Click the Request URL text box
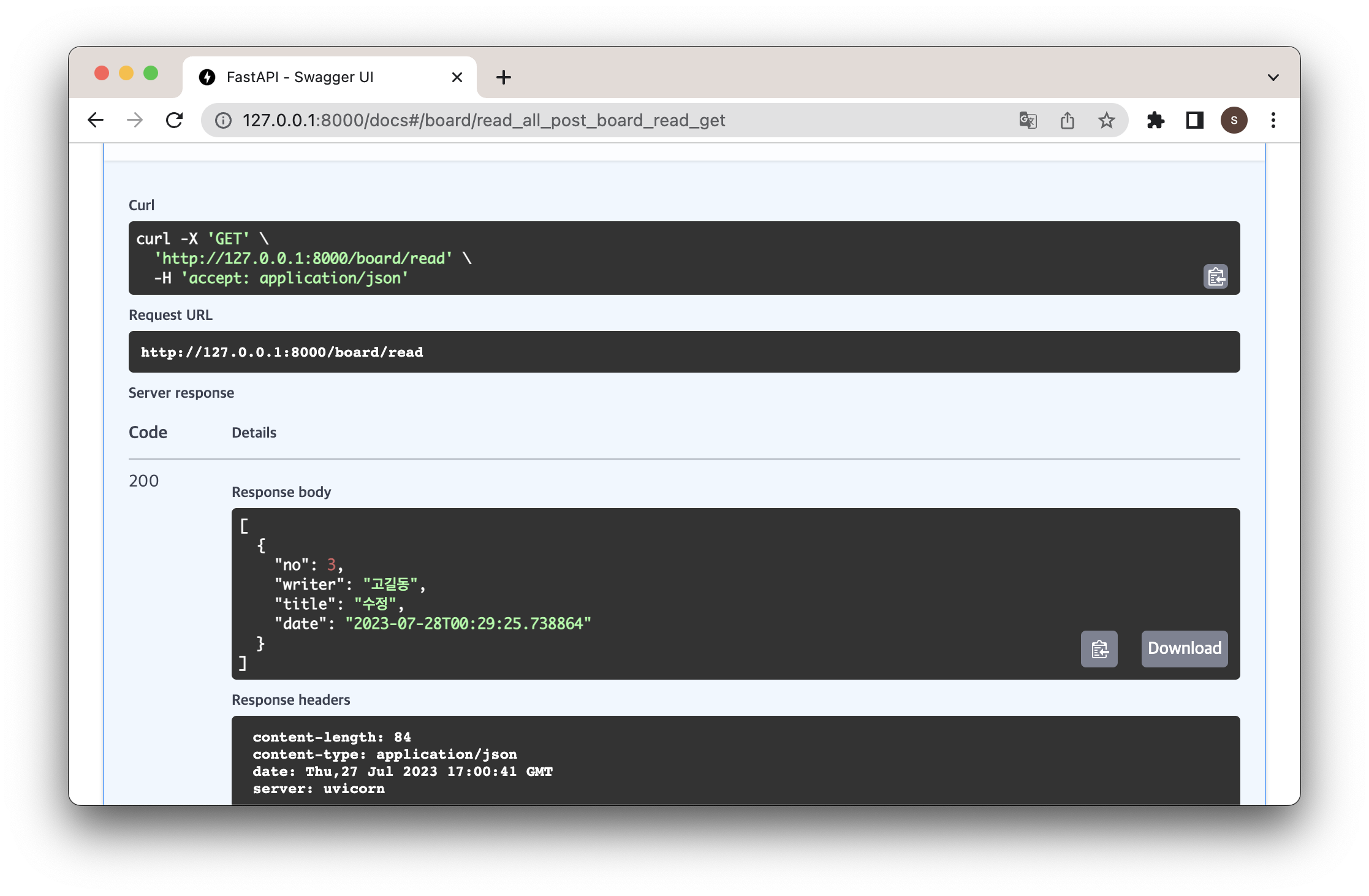Viewport: 1369px width, 896px height. coord(684,352)
